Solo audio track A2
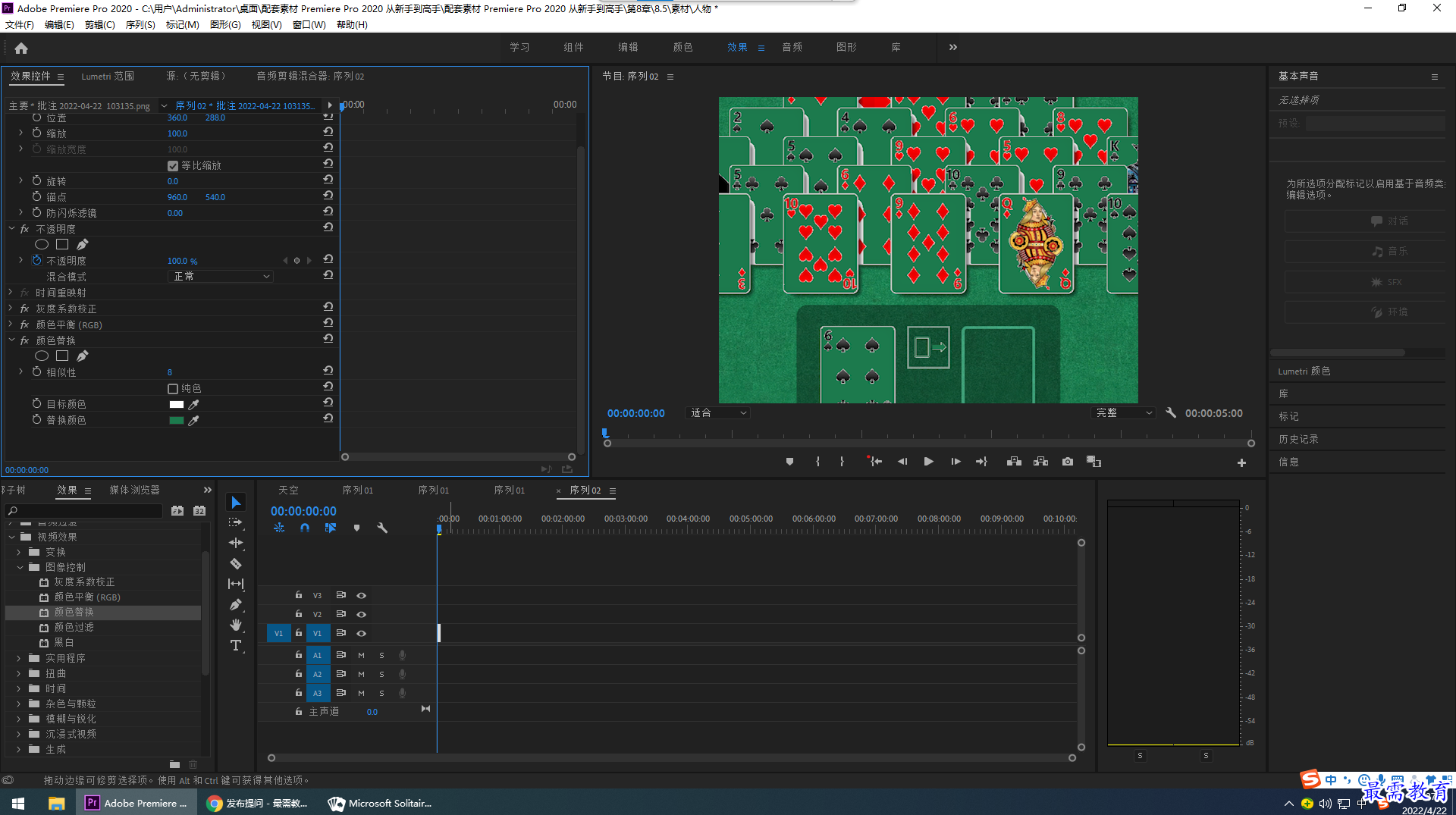The width and height of the screenshot is (1456, 815). click(381, 674)
